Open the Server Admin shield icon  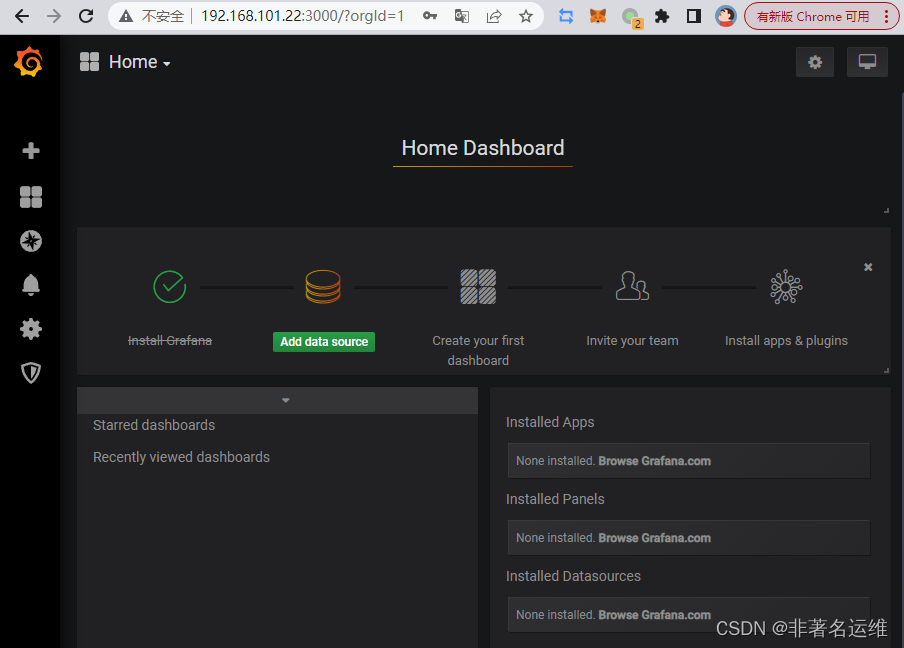point(31,373)
